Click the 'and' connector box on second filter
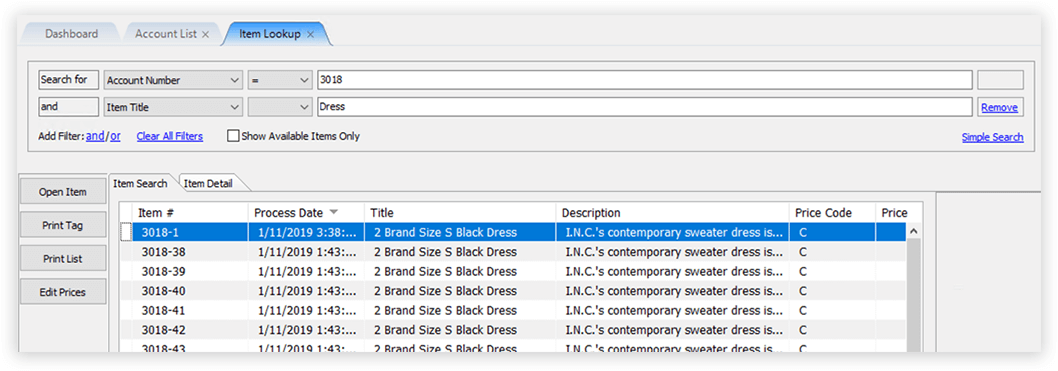1058x371 pixels. 68,107
